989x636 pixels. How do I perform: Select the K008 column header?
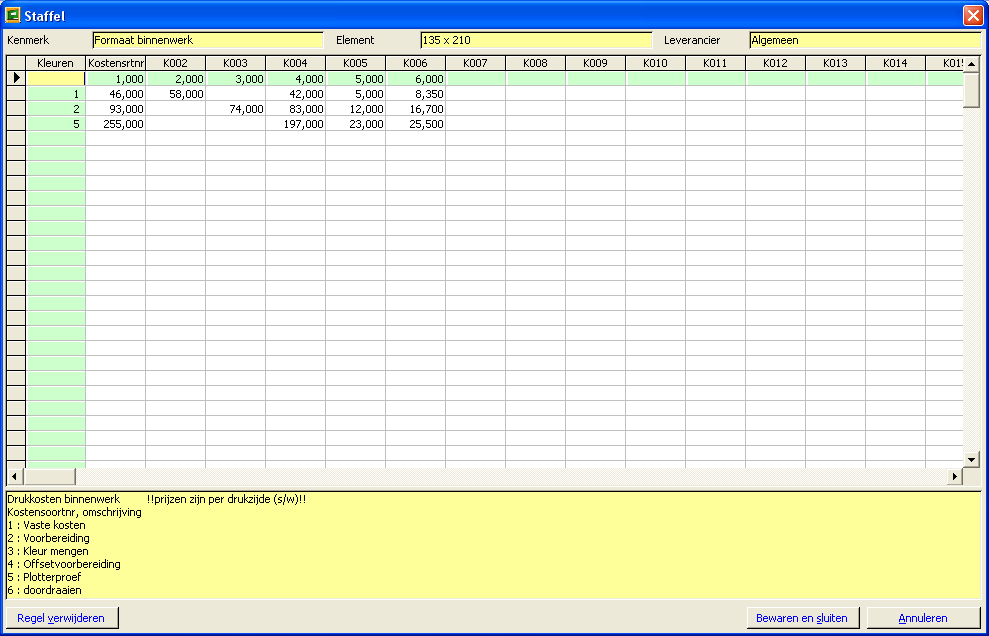coord(535,63)
